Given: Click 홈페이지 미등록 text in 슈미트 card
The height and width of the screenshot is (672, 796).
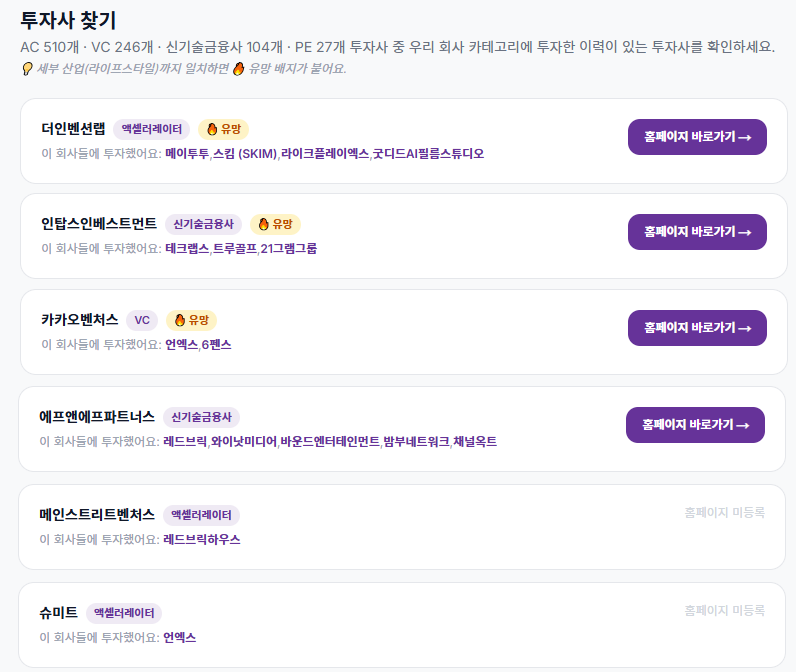Looking at the screenshot, I should (x=724, y=611).
